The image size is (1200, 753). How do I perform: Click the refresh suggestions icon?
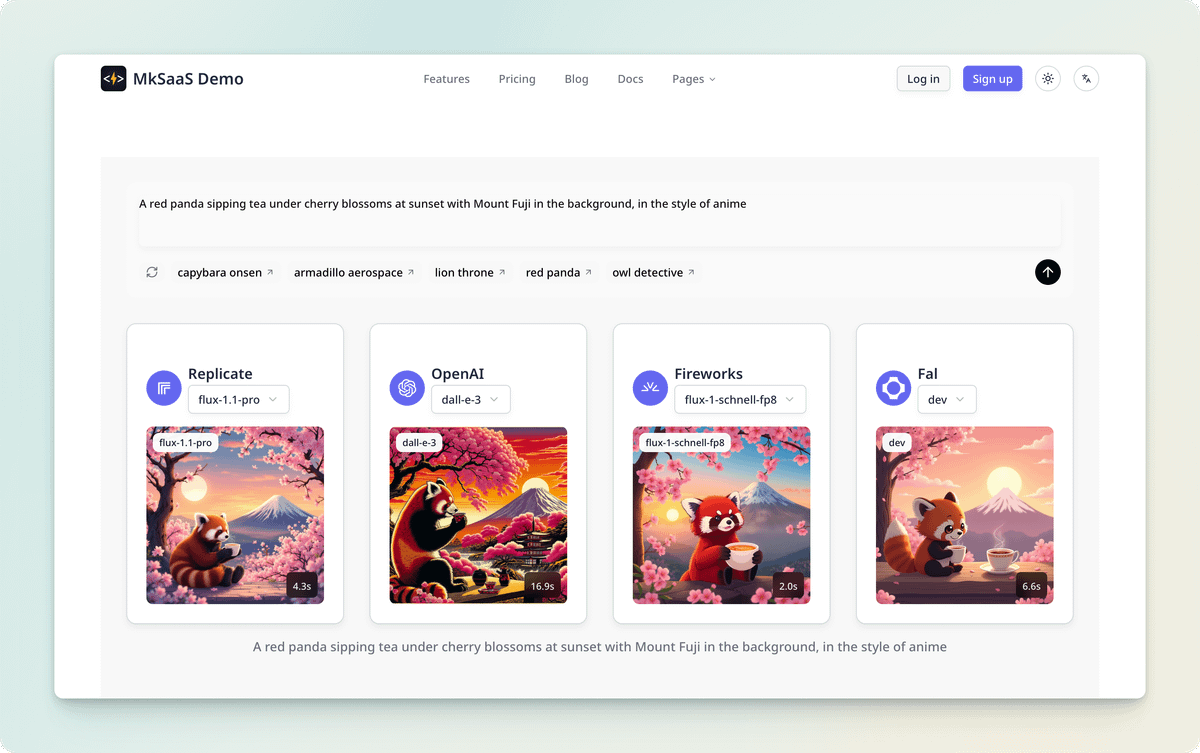pyautogui.click(x=152, y=272)
